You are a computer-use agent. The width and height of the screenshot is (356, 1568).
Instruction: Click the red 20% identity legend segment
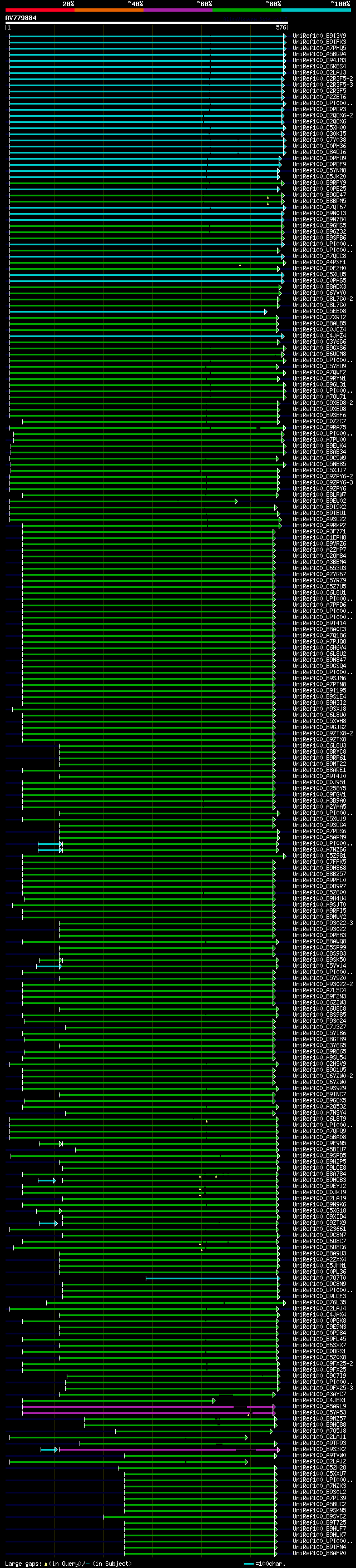[x=40, y=10]
